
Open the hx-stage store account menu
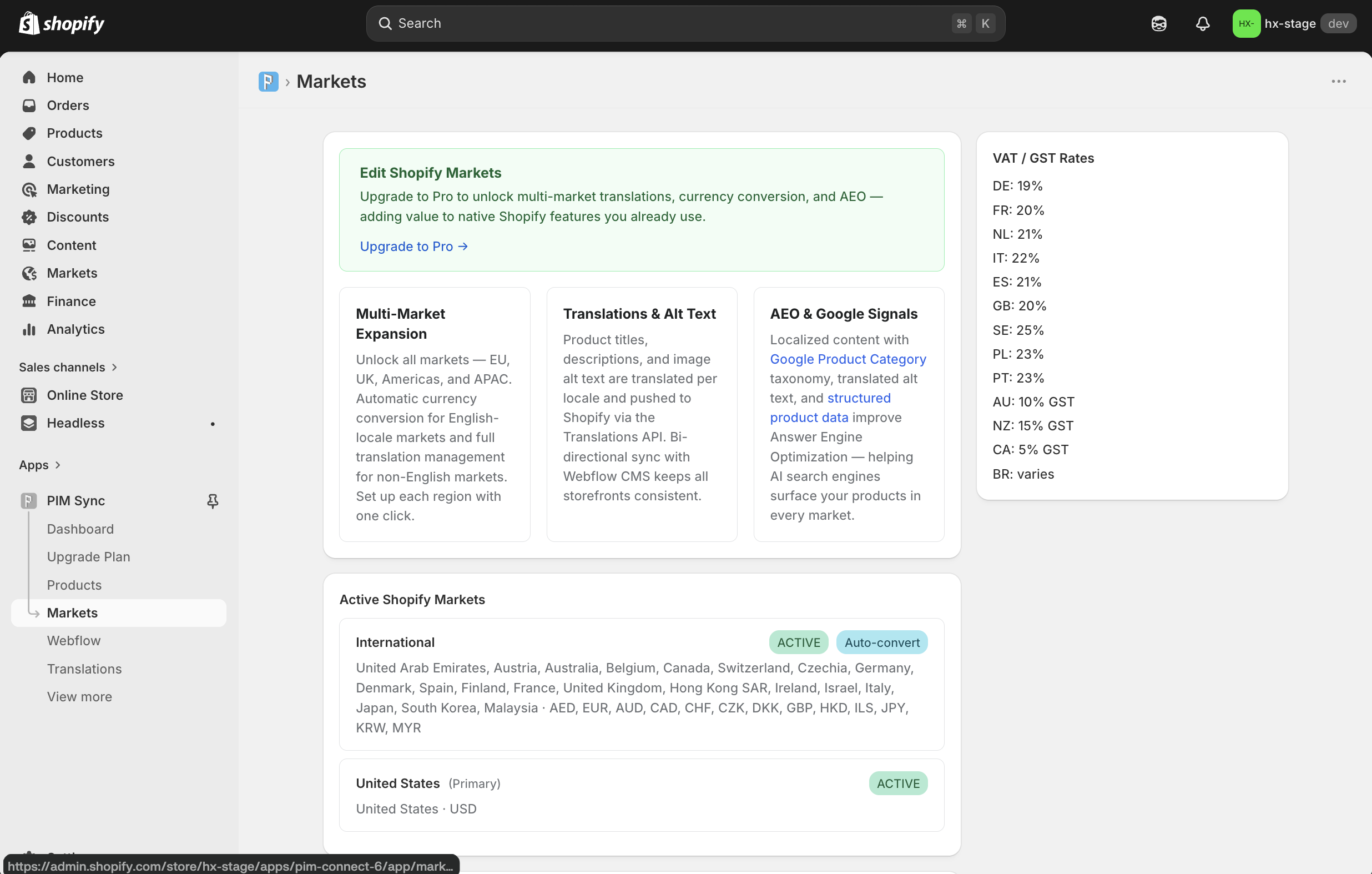point(1294,23)
